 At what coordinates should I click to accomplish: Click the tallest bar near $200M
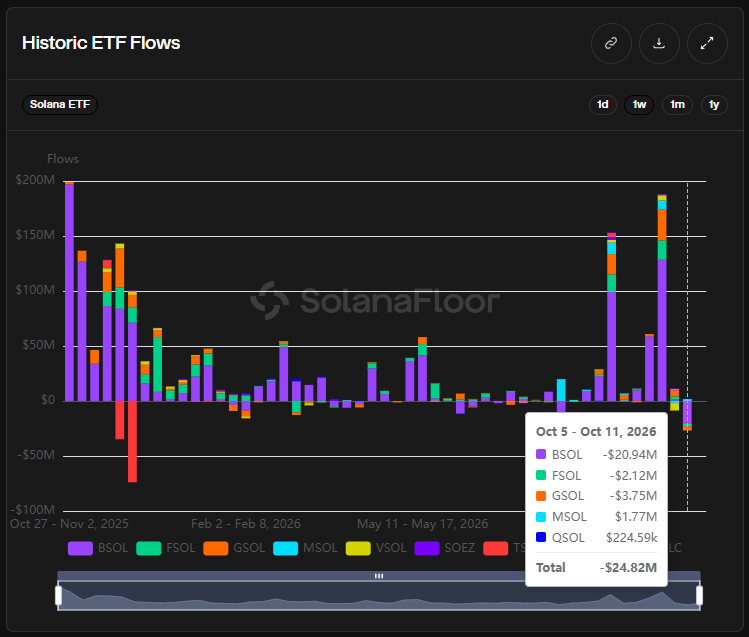click(69, 292)
